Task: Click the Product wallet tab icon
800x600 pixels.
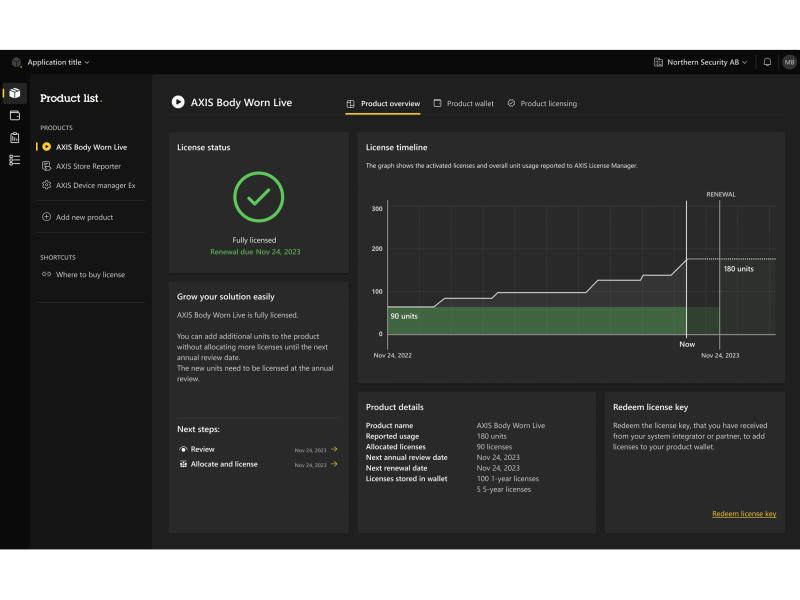Action: (x=437, y=103)
